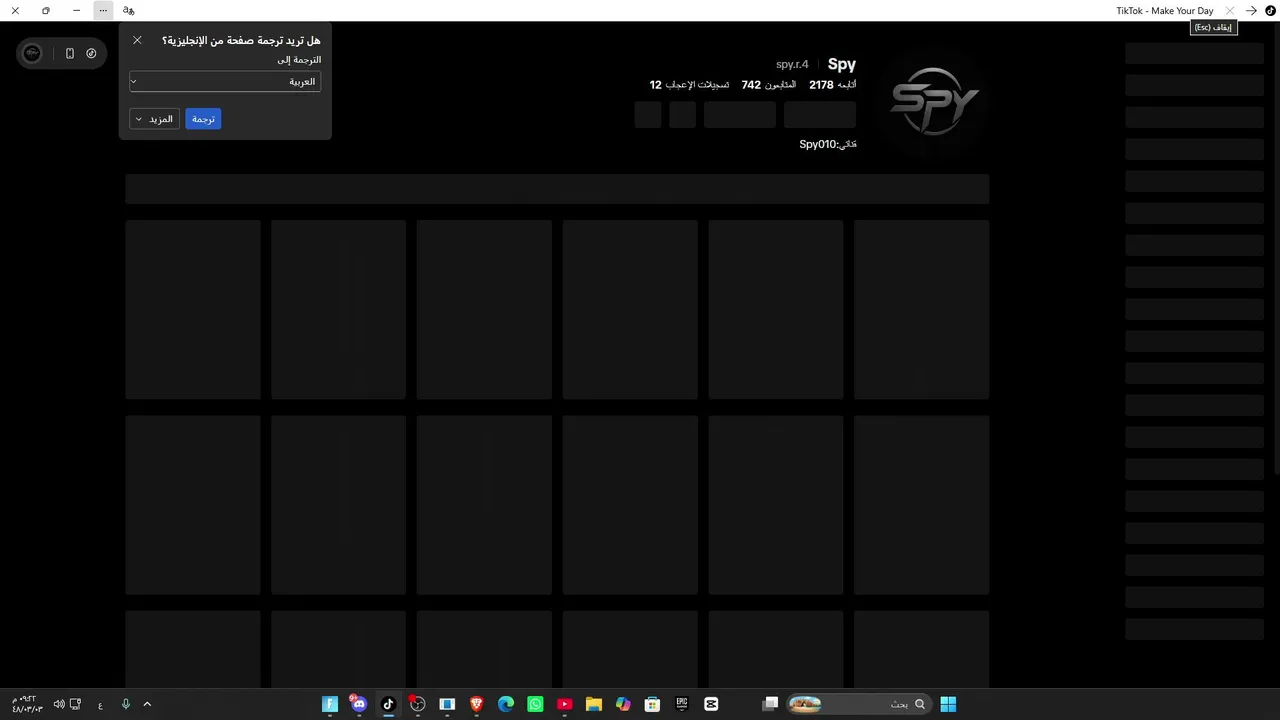Open OBS Studio from the taskbar
Image resolution: width=1280 pixels, height=720 pixels.
(417, 704)
